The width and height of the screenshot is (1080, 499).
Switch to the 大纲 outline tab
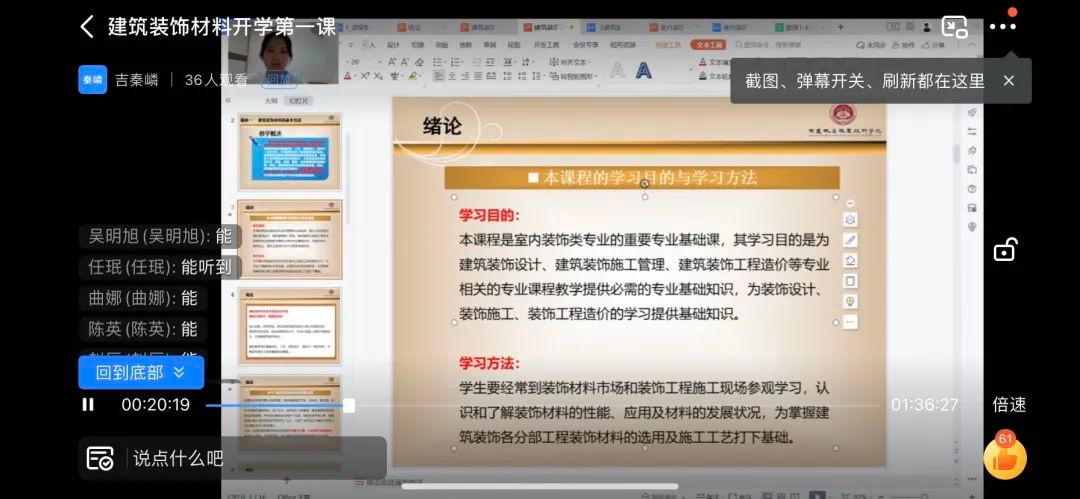click(270, 101)
